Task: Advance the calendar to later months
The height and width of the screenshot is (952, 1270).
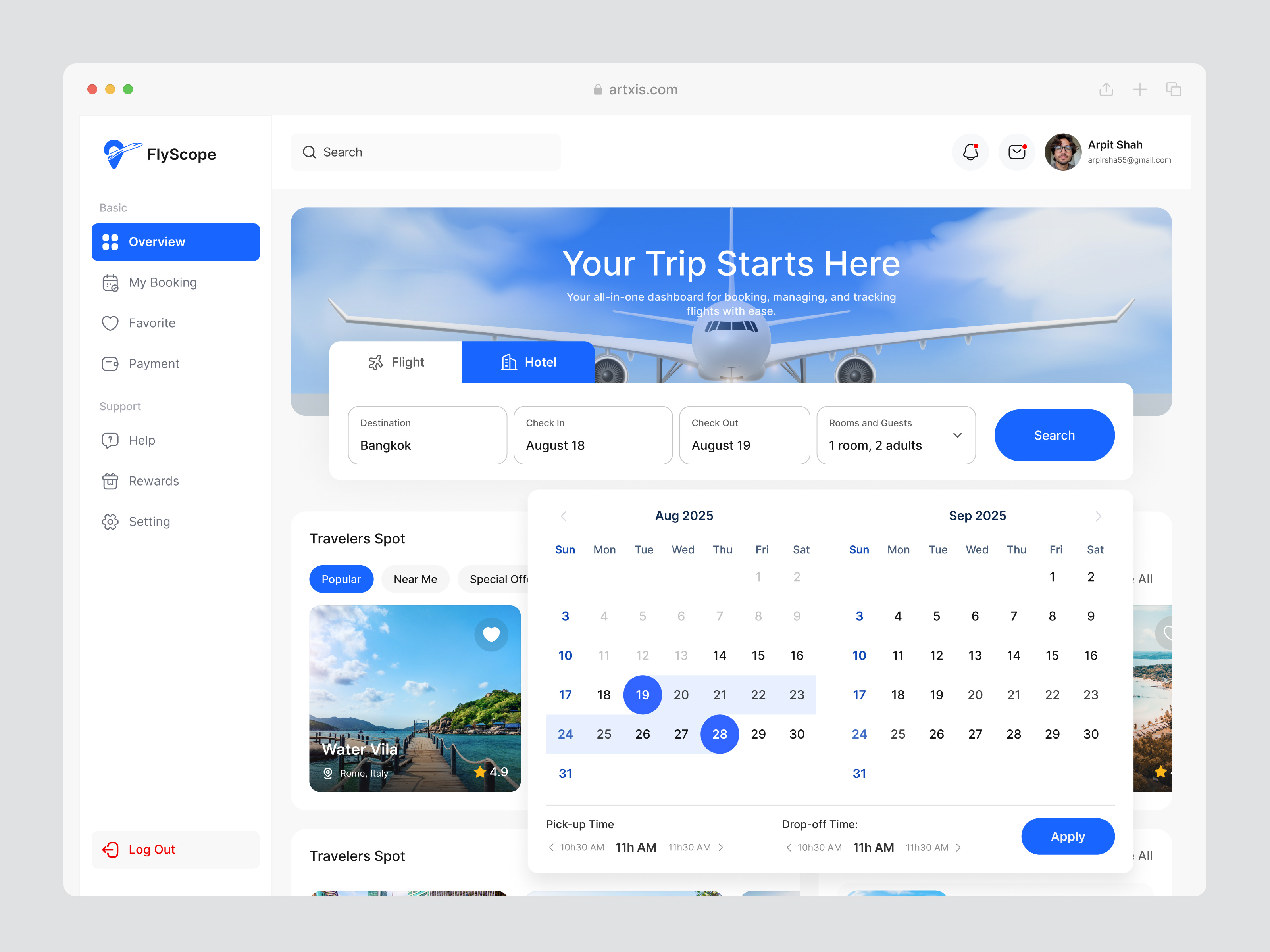Action: click(x=1099, y=516)
